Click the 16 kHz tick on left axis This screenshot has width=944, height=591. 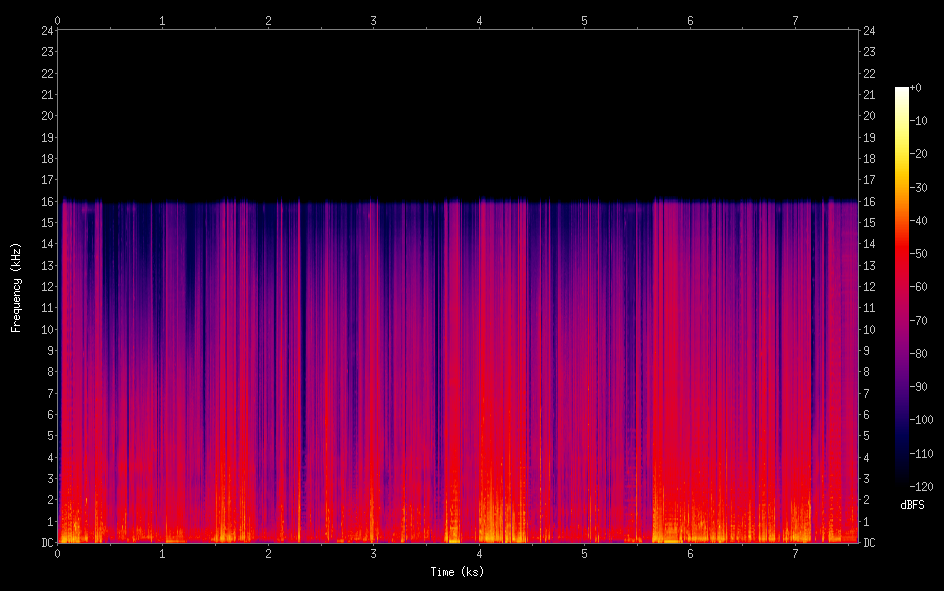coord(46,201)
